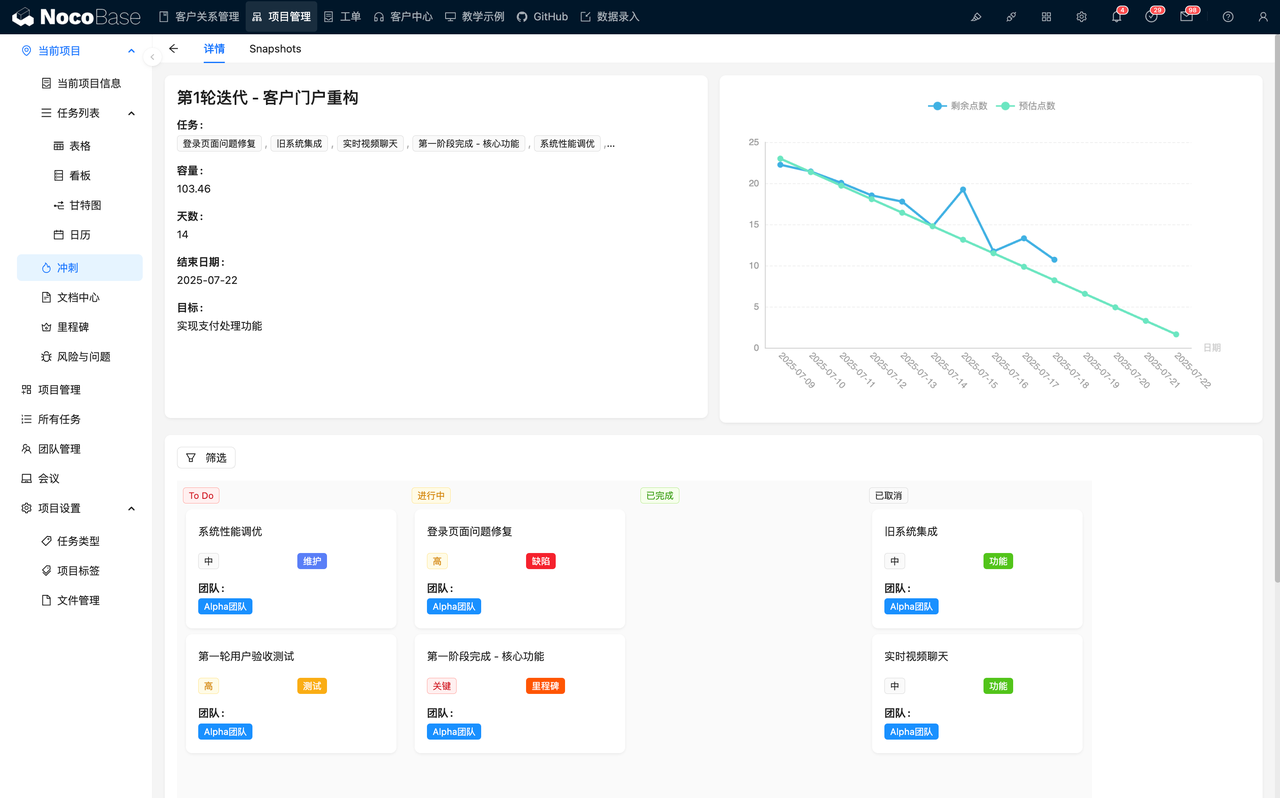Click the 已完成 column header
The width and height of the screenshot is (1280, 798).
coord(660,495)
